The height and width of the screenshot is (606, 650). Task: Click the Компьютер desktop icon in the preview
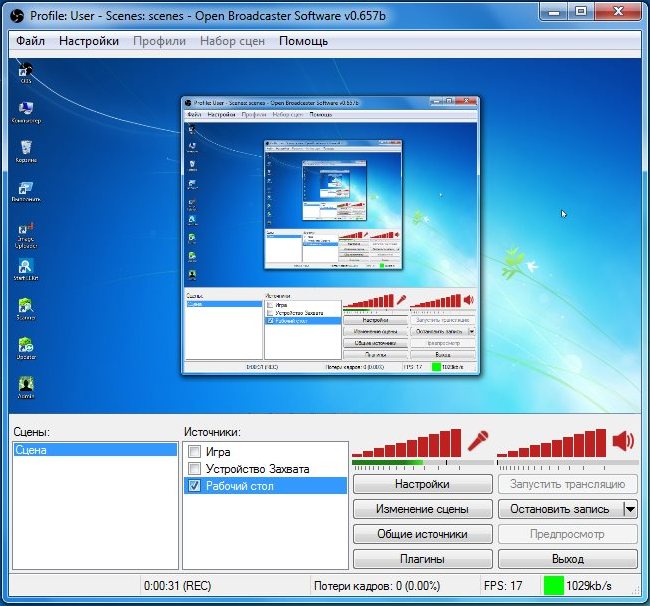coord(26,112)
